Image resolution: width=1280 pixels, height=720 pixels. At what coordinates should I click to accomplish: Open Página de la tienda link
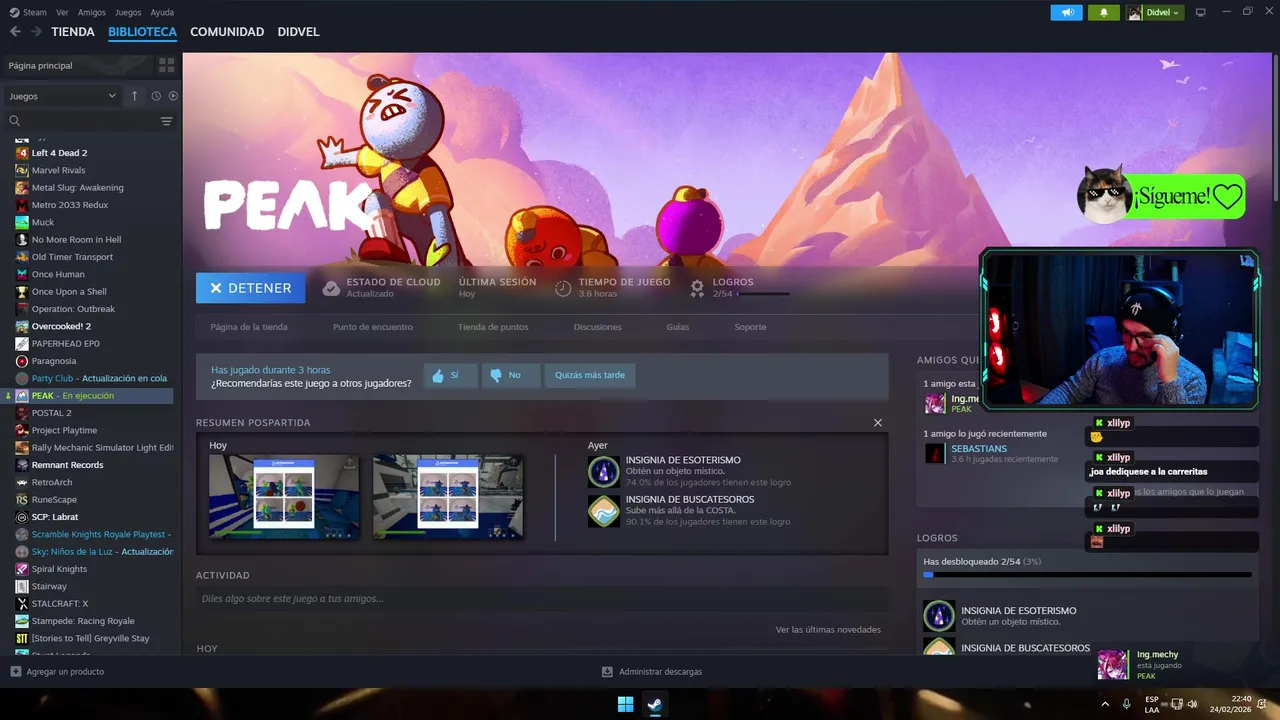(249, 327)
